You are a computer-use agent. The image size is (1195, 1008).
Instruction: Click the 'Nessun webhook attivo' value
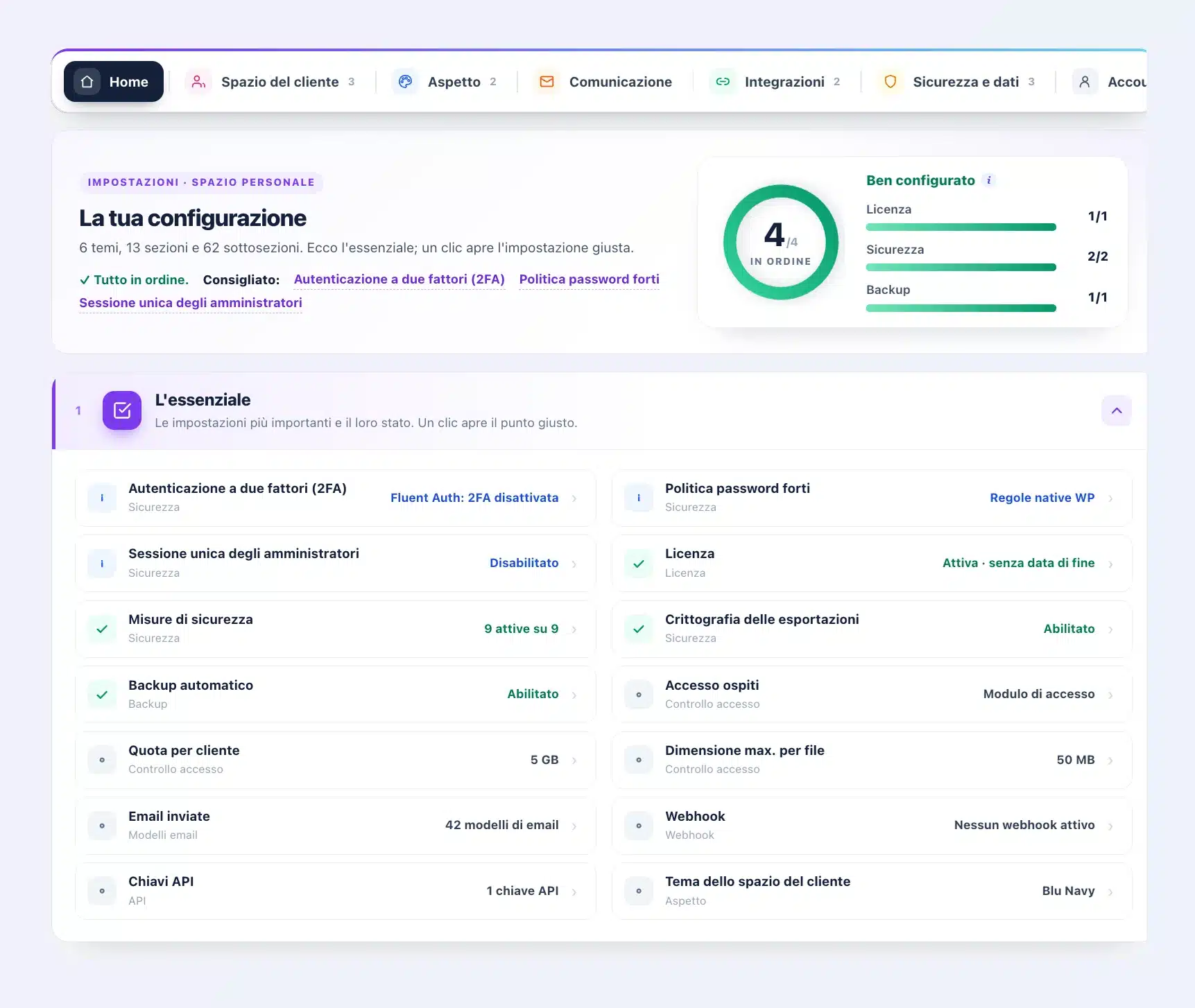pyautogui.click(x=1024, y=825)
